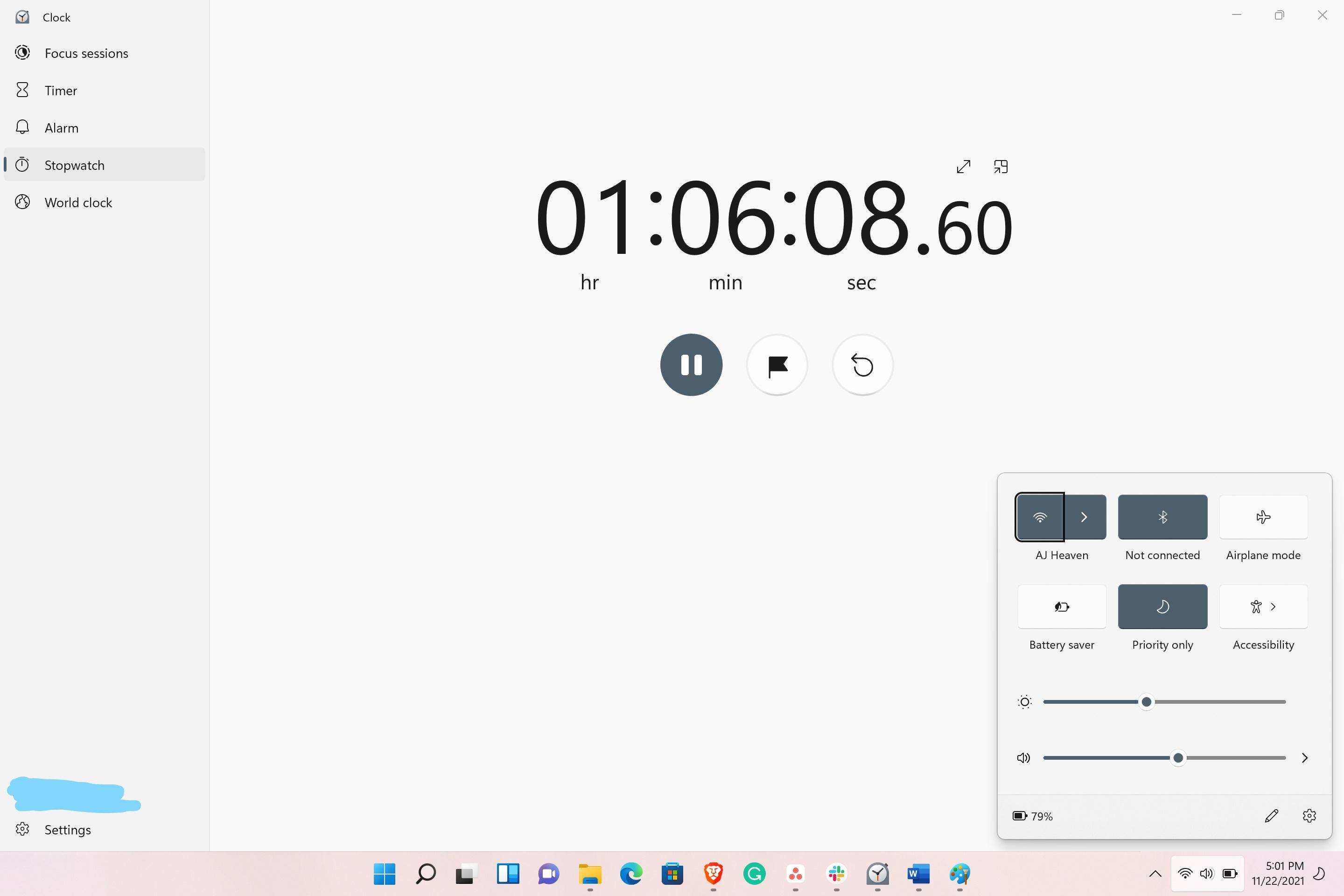The image size is (1344, 896).
Task: Click the brightness slider handle
Action: pos(1146,702)
